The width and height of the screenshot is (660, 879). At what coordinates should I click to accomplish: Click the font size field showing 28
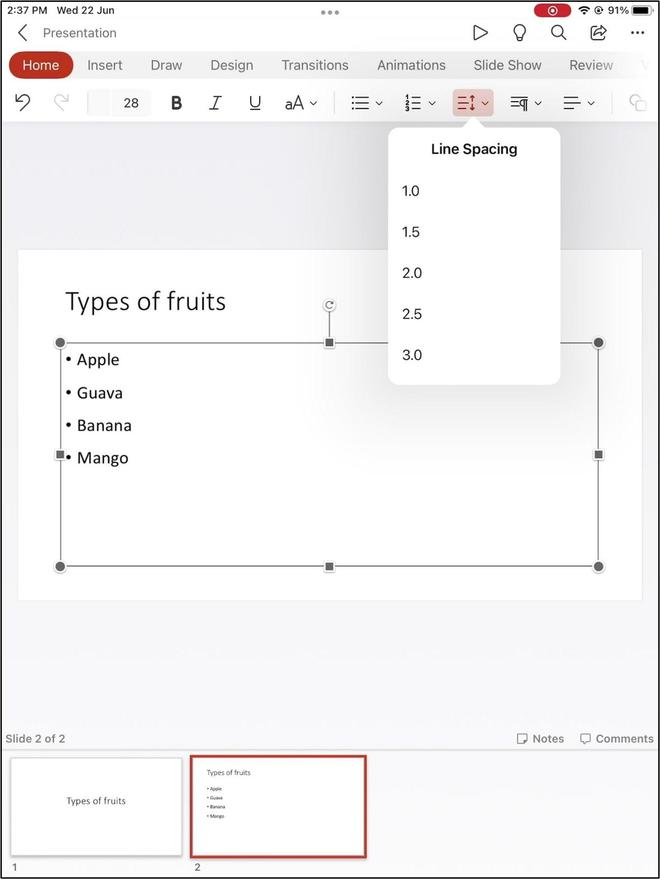click(x=131, y=103)
